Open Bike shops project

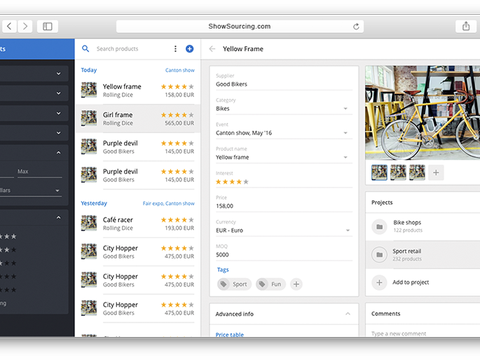423,227
